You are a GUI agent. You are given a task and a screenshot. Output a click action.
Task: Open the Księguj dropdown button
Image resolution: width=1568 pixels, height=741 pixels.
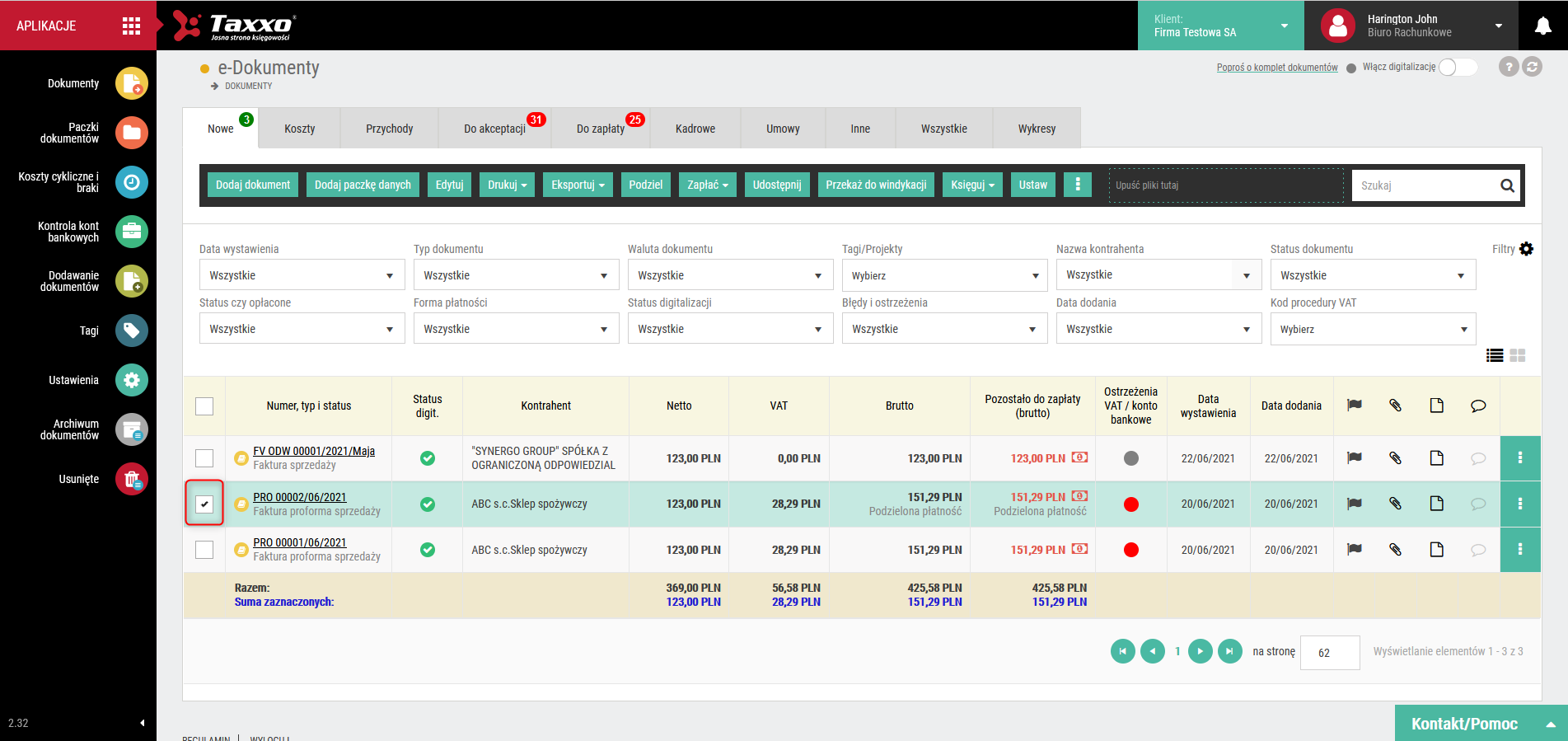coord(973,185)
